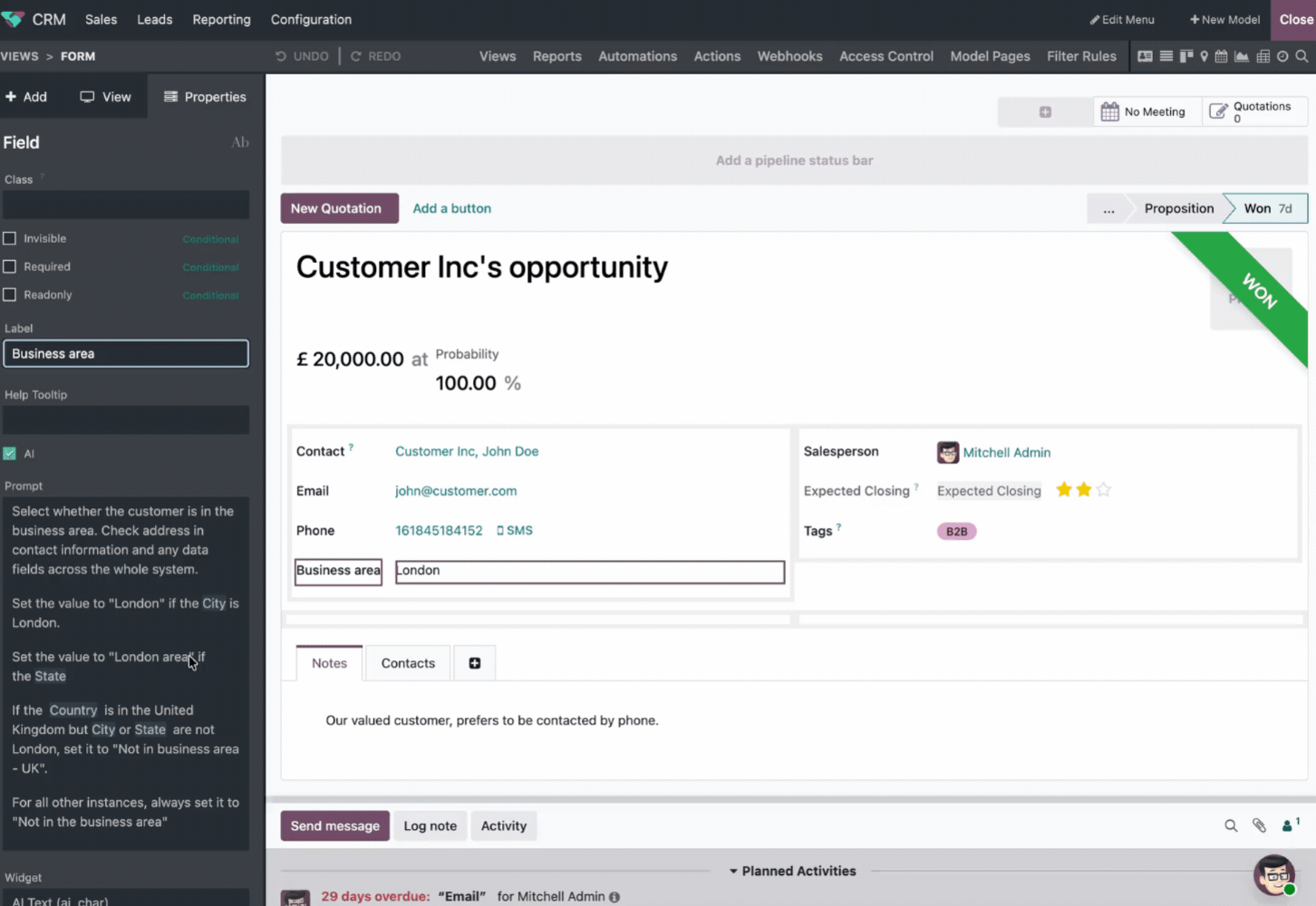Click the add-tab plus icon beside Contacts

(474, 663)
